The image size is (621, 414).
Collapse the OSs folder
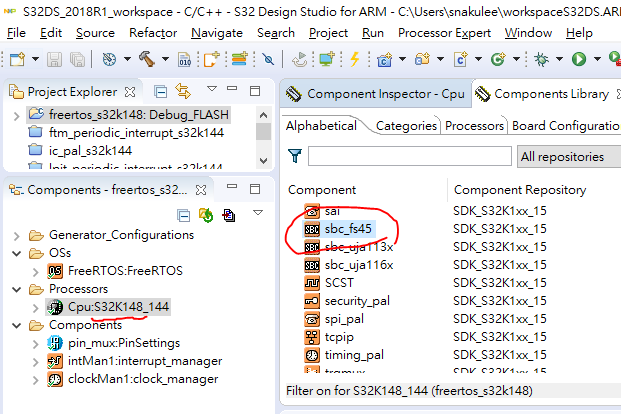(x=17, y=253)
